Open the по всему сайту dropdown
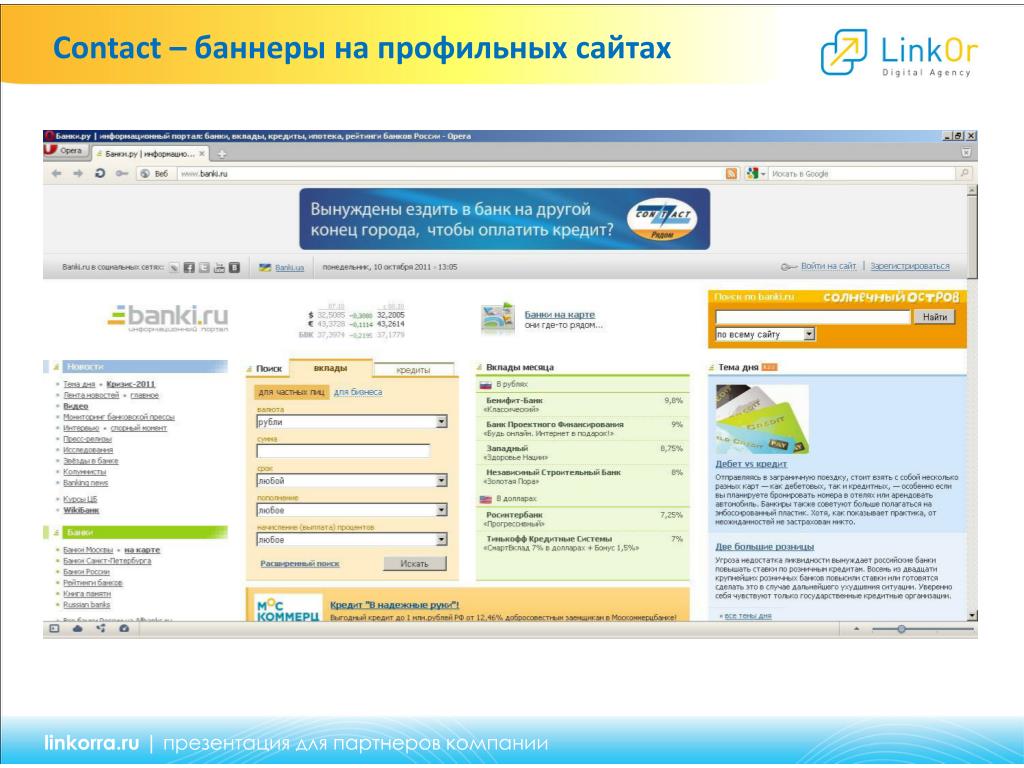 click(765, 334)
